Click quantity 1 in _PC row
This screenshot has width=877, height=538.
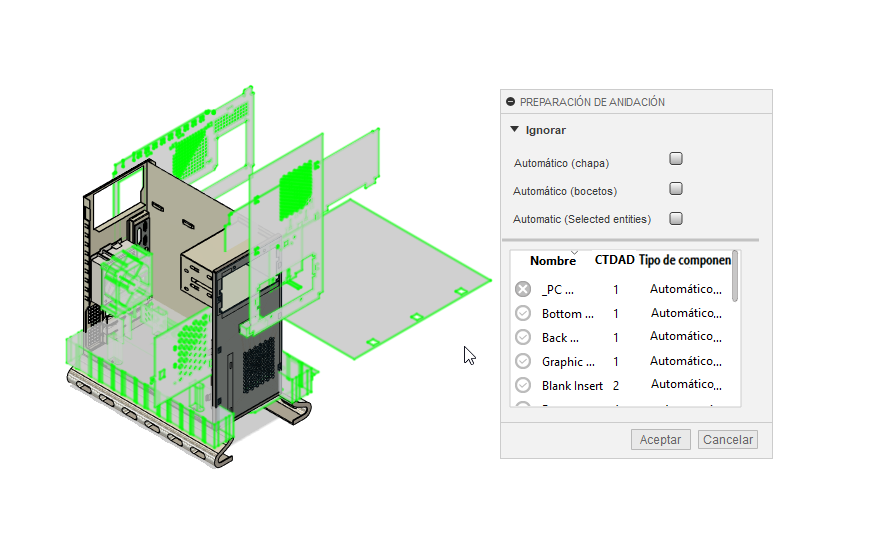pos(616,290)
